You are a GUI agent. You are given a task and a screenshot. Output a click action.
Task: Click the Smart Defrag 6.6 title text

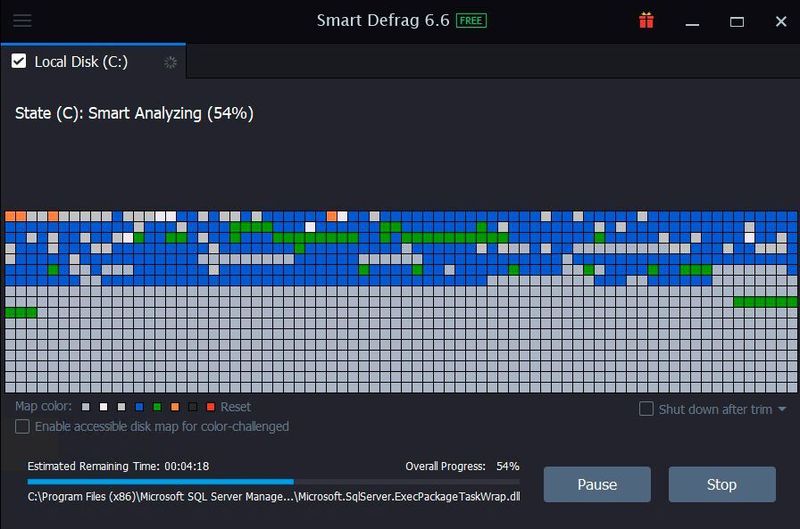pyautogui.click(x=383, y=20)
